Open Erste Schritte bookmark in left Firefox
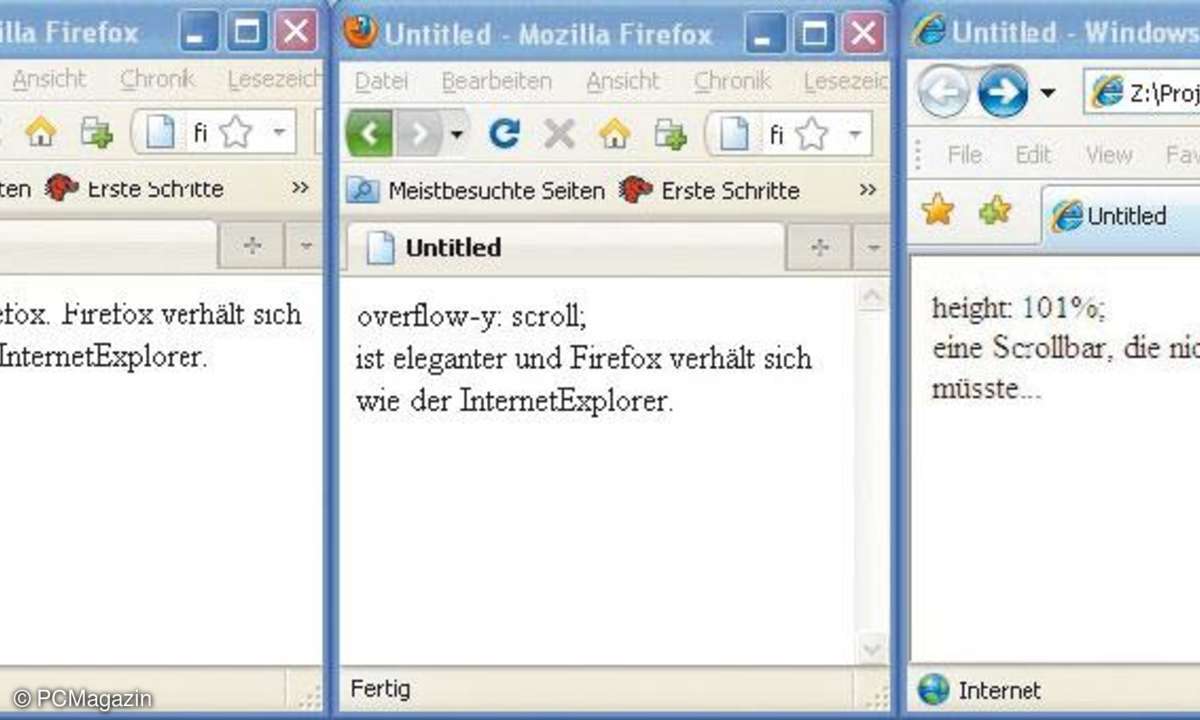 [x=134, y=188]
